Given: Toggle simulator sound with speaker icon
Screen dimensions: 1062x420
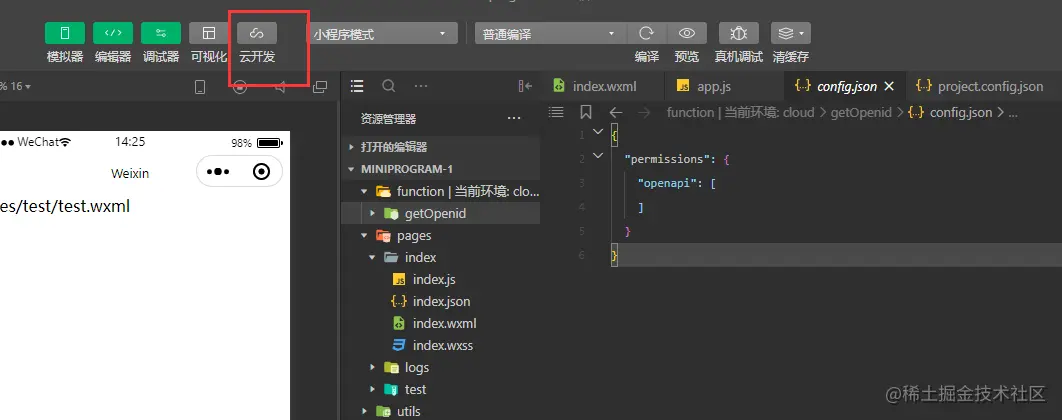Looking at the screenshot, I should pyautogui.click(x=280, y=87).
